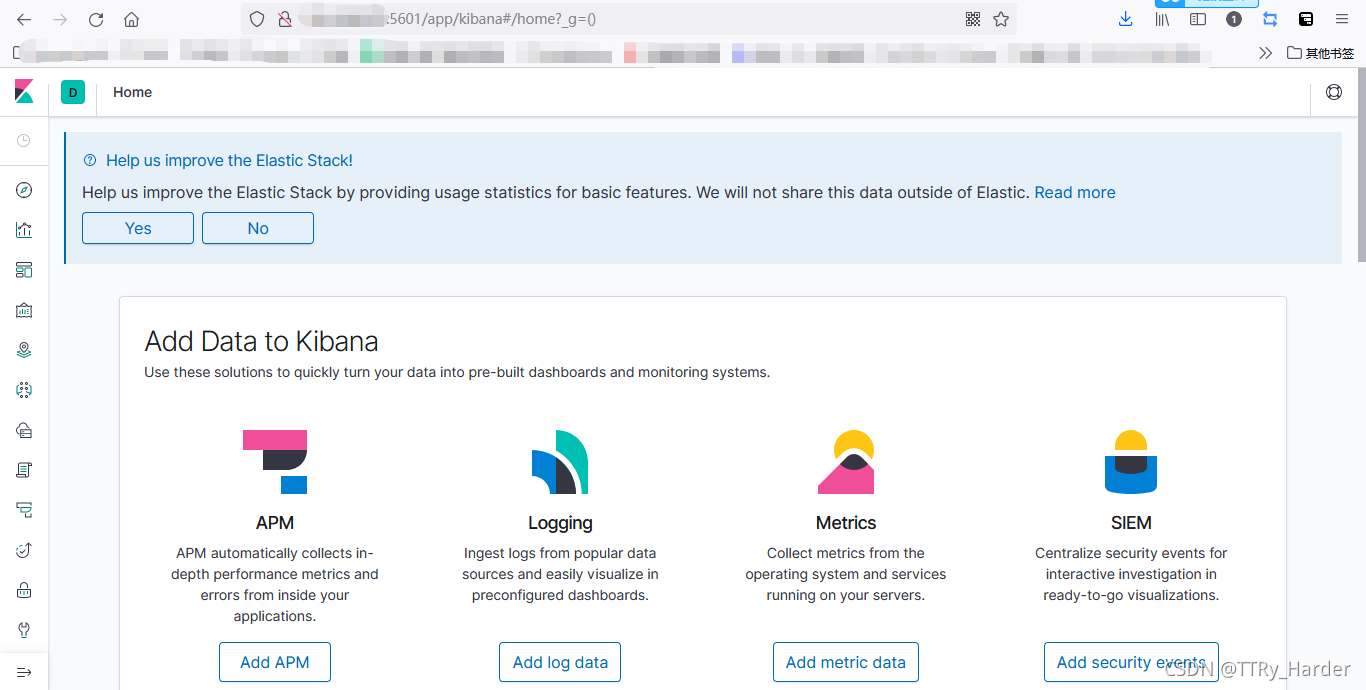Open the 其他书签 bookmarks folder

coord(1321,53)
